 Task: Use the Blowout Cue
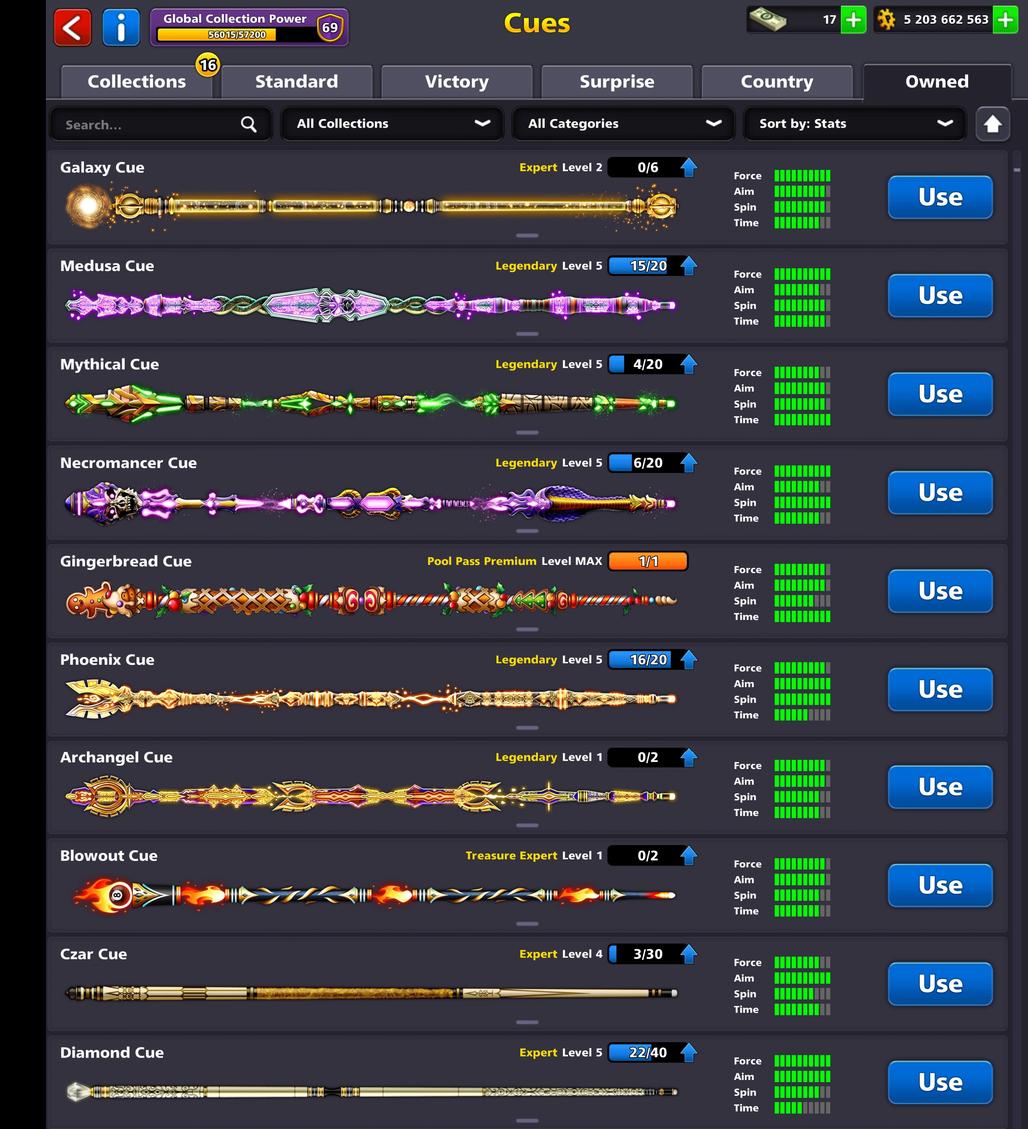point(940,885)
